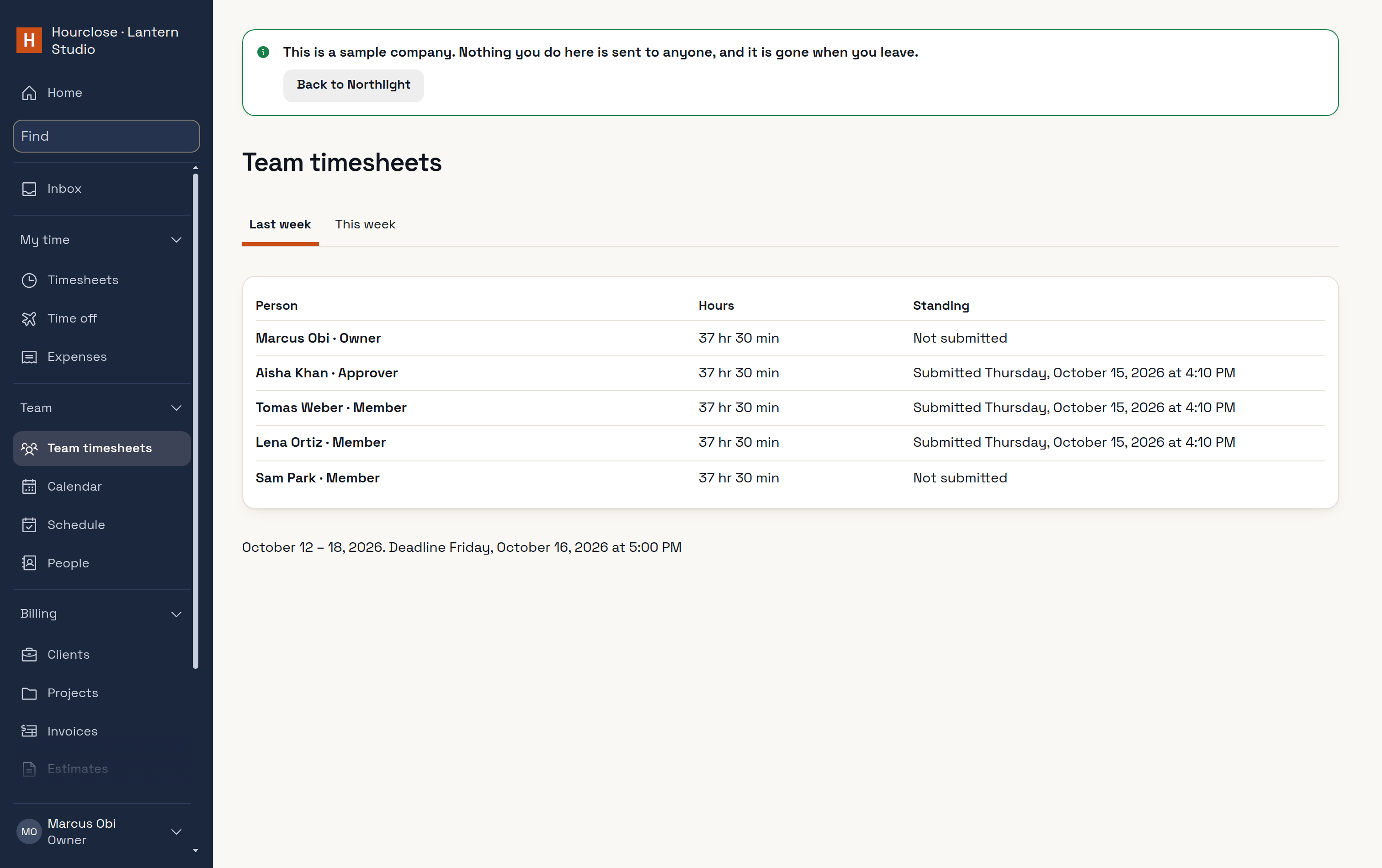Screen dimensions: 1382x868
Task: Click the sidebar scroll-down arrow
Action: click(196, 851)
